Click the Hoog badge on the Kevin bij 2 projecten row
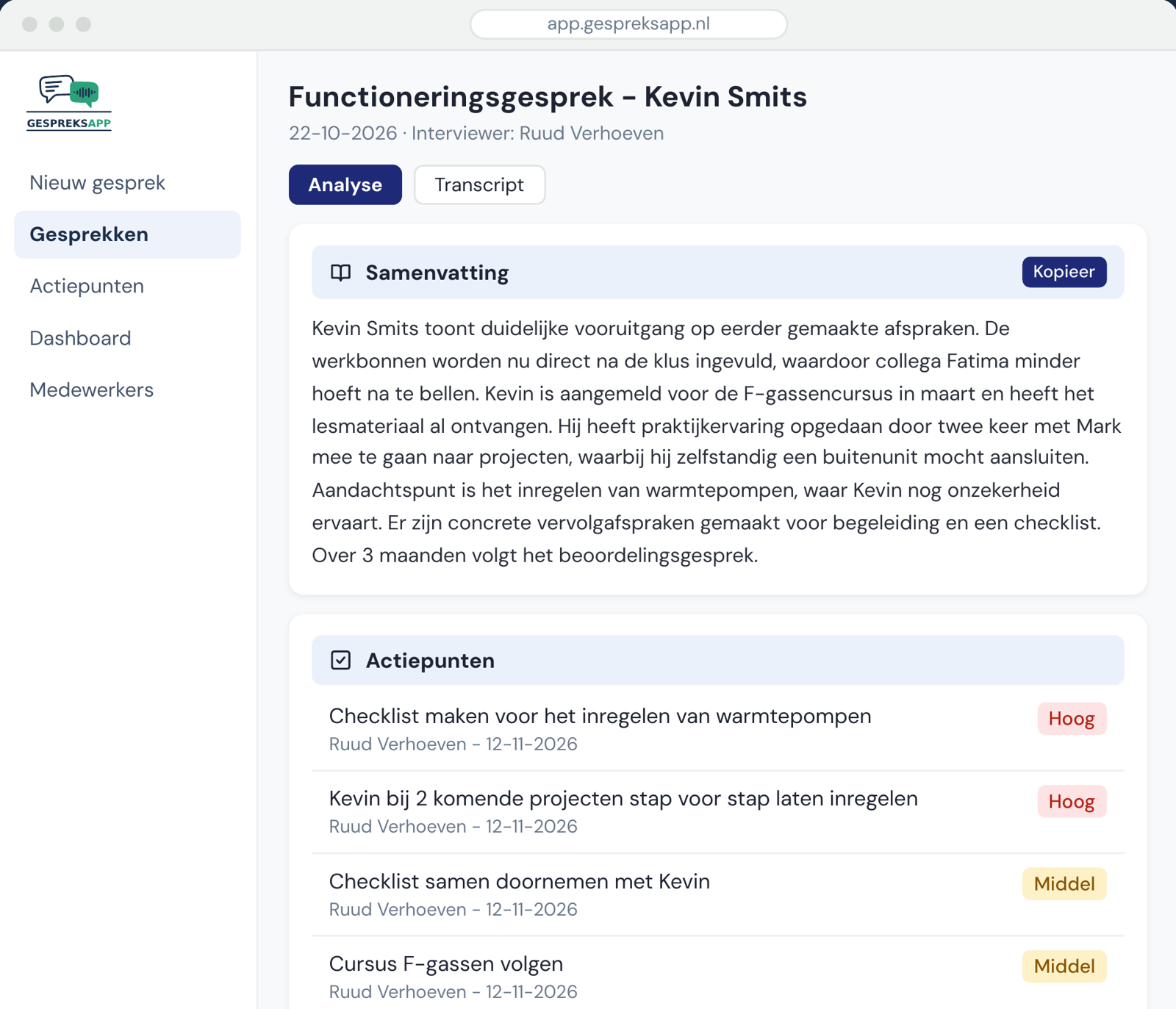 click(x=1072, y=802)
